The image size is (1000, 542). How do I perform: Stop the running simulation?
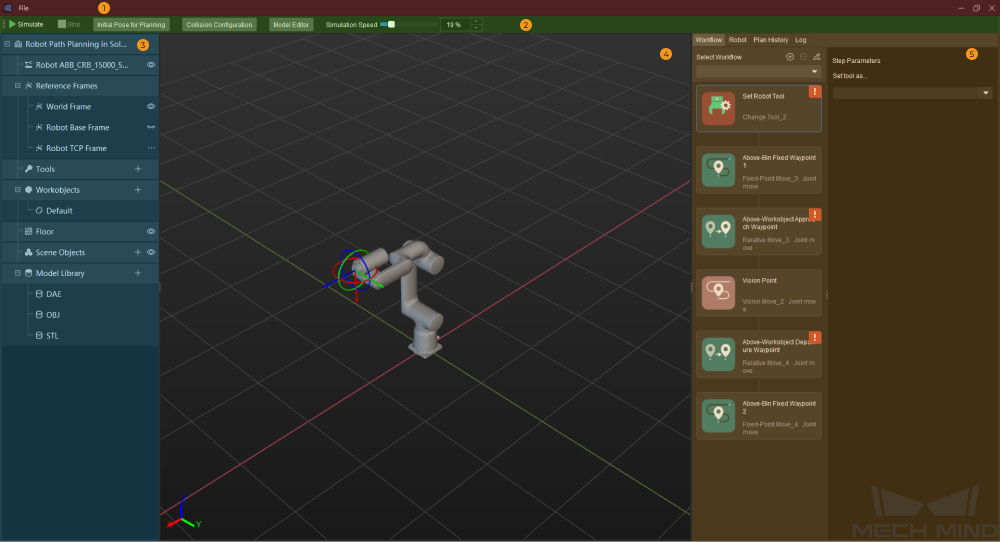69,24
